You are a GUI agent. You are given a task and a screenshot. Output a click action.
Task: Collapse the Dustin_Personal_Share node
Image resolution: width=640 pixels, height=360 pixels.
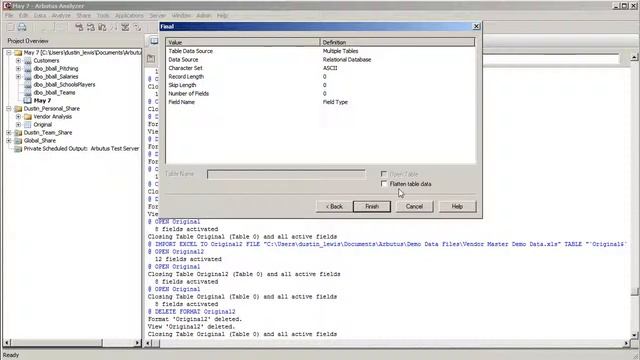[9, 109]
